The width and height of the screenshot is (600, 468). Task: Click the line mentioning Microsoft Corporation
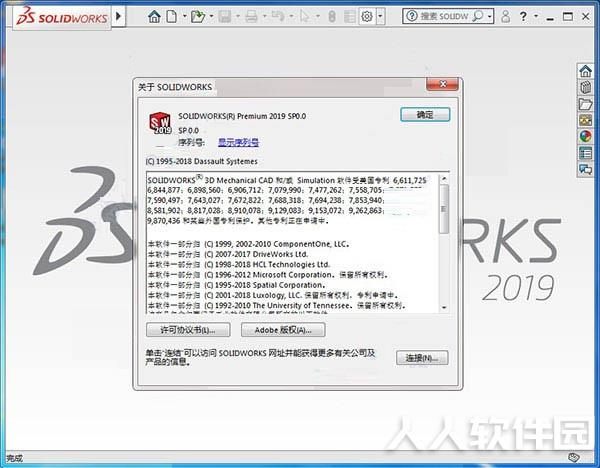pyautogui.click(x=268, y=275)
